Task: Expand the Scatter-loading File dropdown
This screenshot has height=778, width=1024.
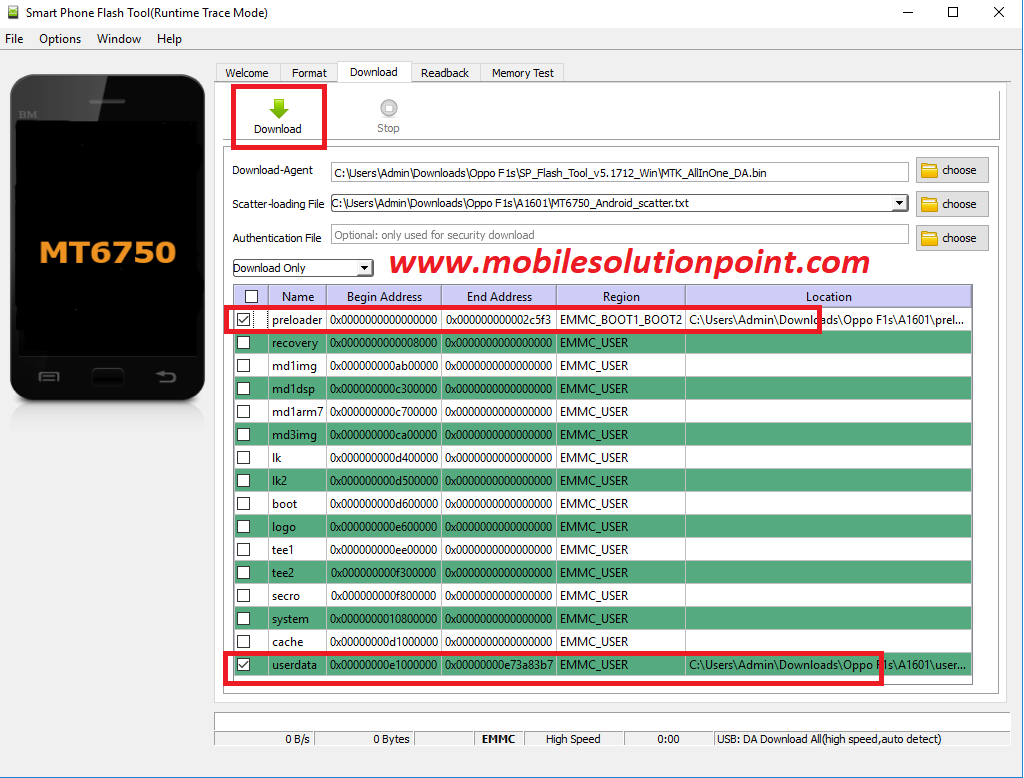Action: click(899, 203)
